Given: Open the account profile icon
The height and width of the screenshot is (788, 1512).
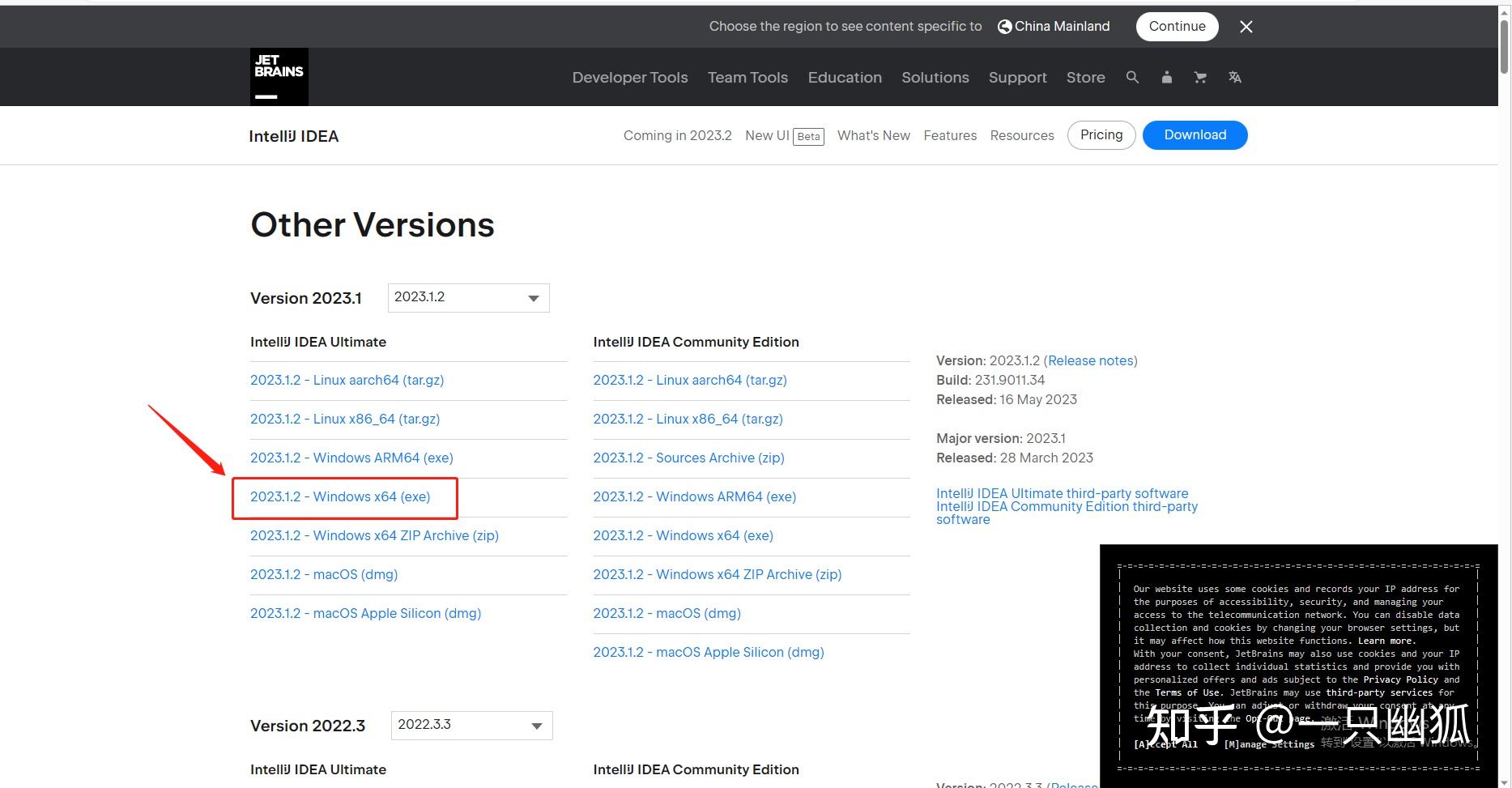Looking at the screenshot, I should coord(1166,77).
